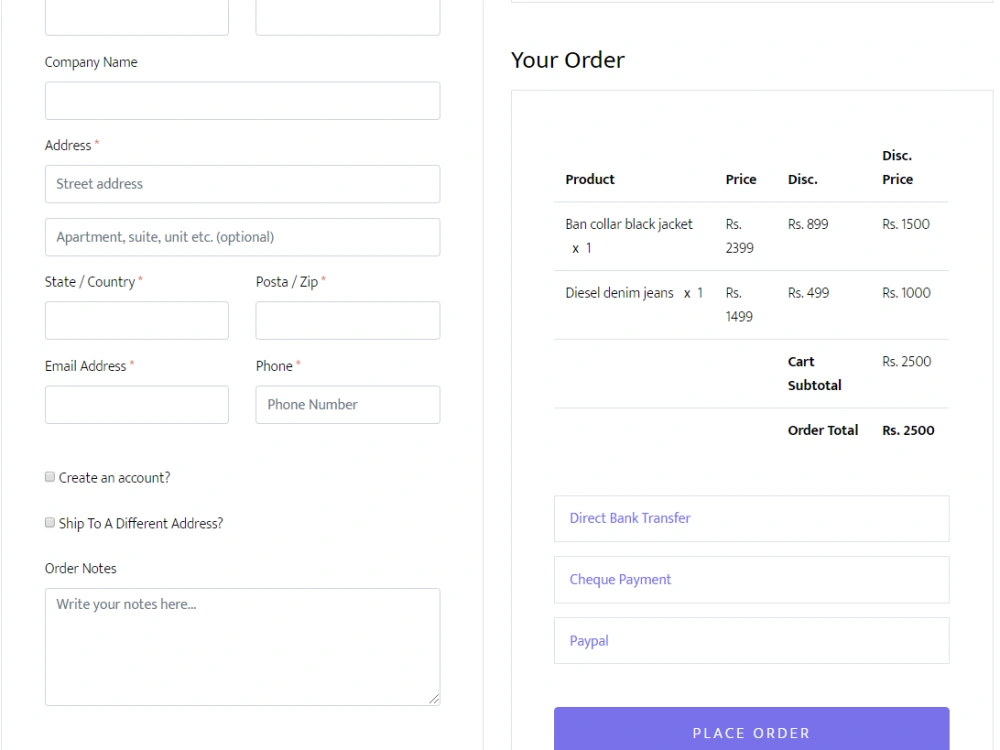Click the 'Disc. Price' column header
Image resolution: width=1000 pixels, height=750 pixels.
point(897,167)
